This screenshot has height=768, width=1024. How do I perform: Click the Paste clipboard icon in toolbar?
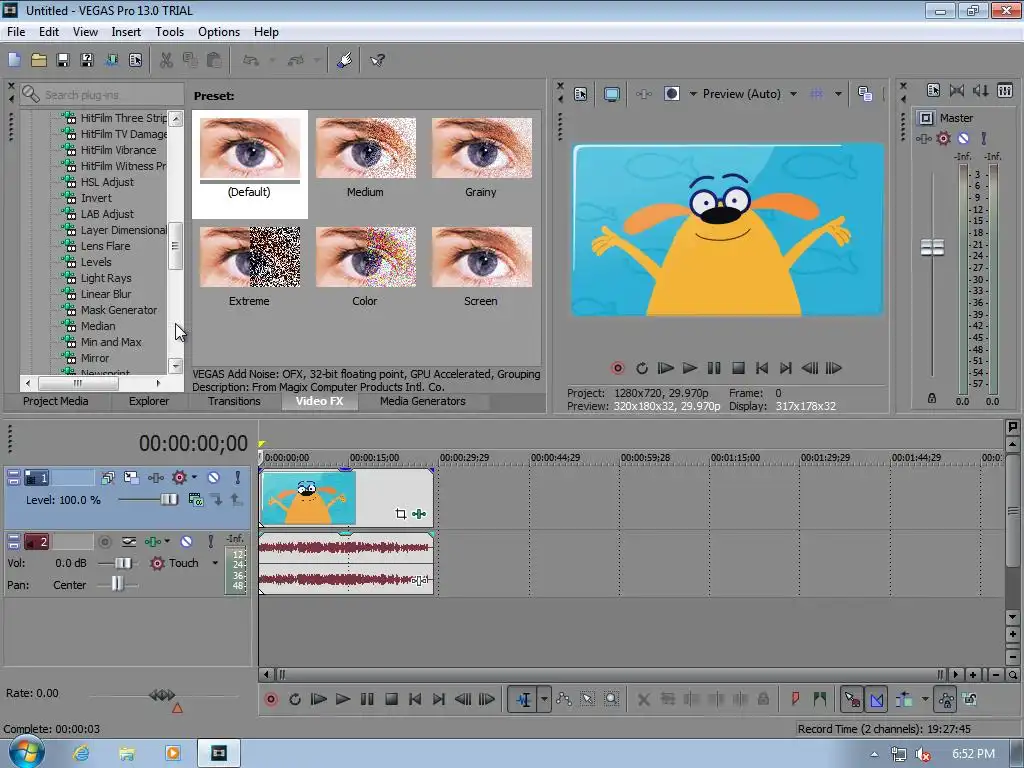(214, 60)
